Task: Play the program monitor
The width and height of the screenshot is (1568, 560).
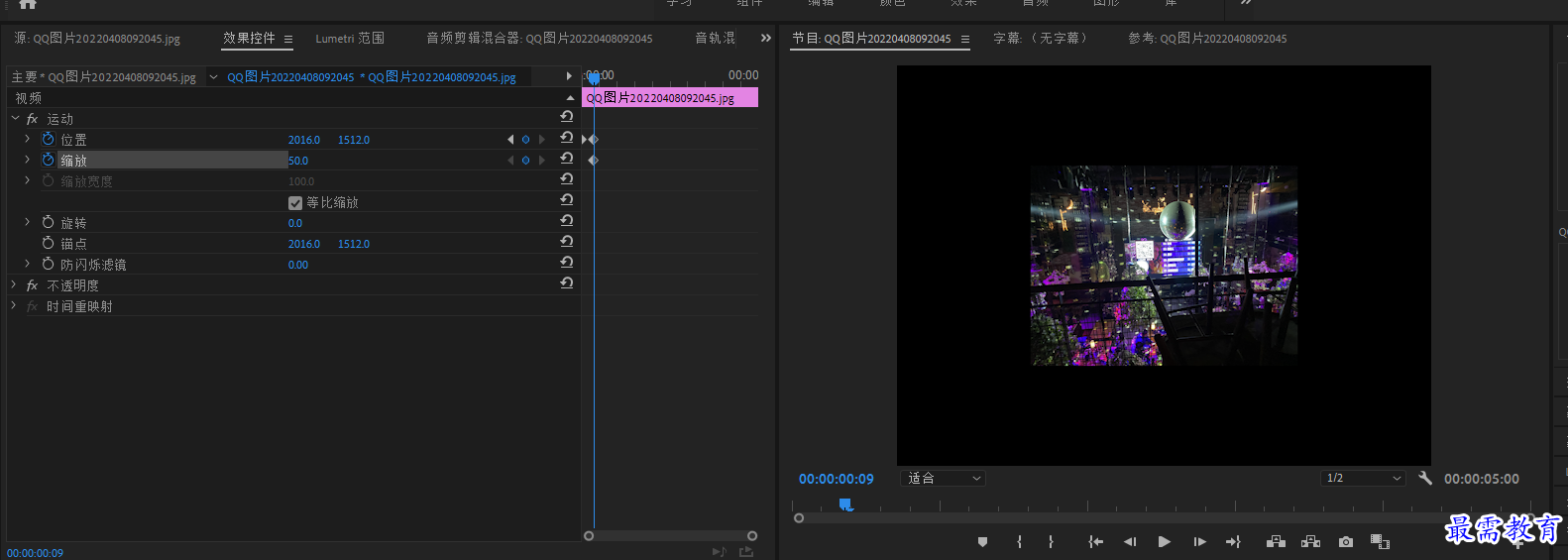Action: [x=1165, y=542]
